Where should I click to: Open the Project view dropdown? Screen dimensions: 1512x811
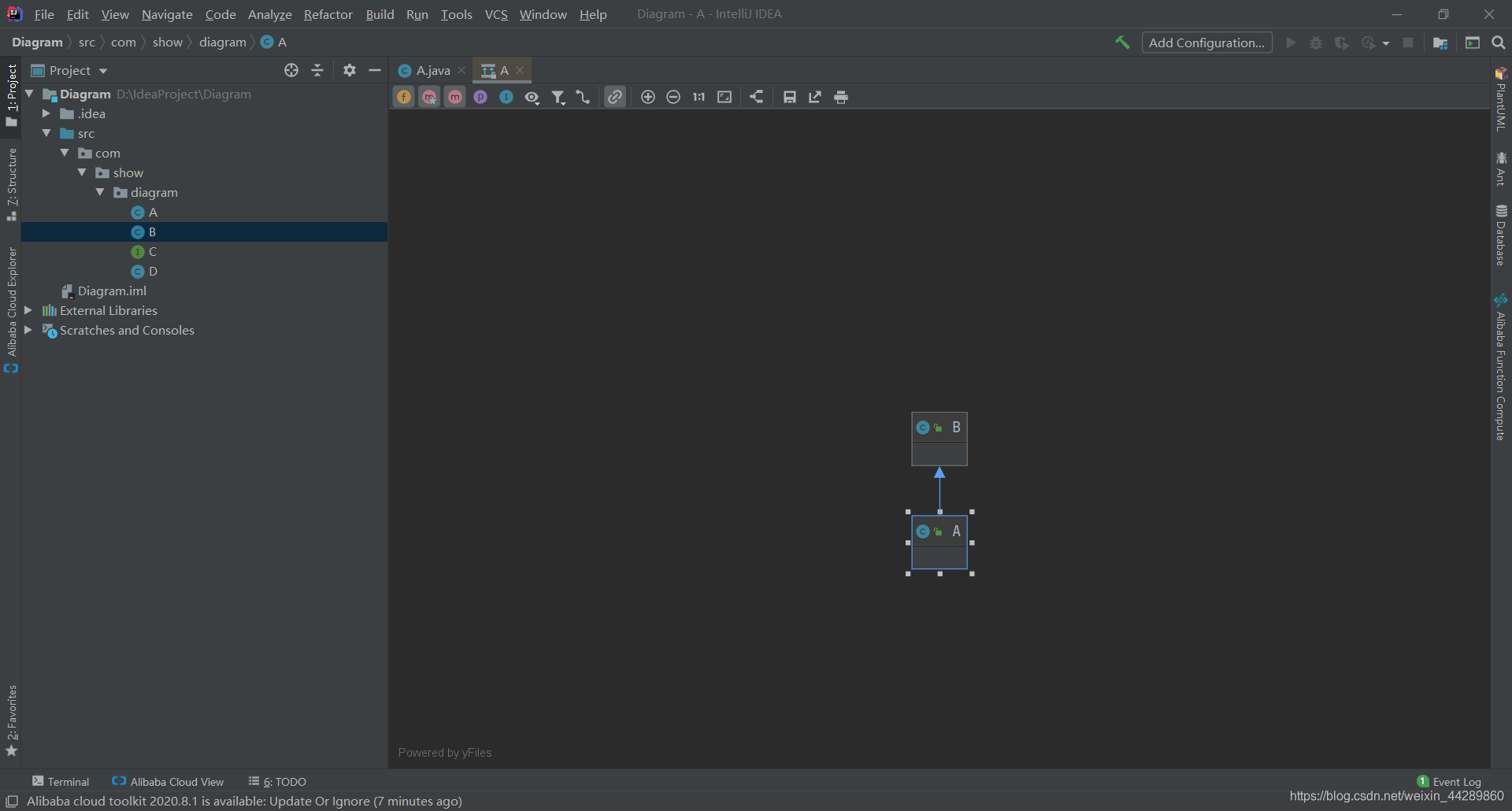69,70
